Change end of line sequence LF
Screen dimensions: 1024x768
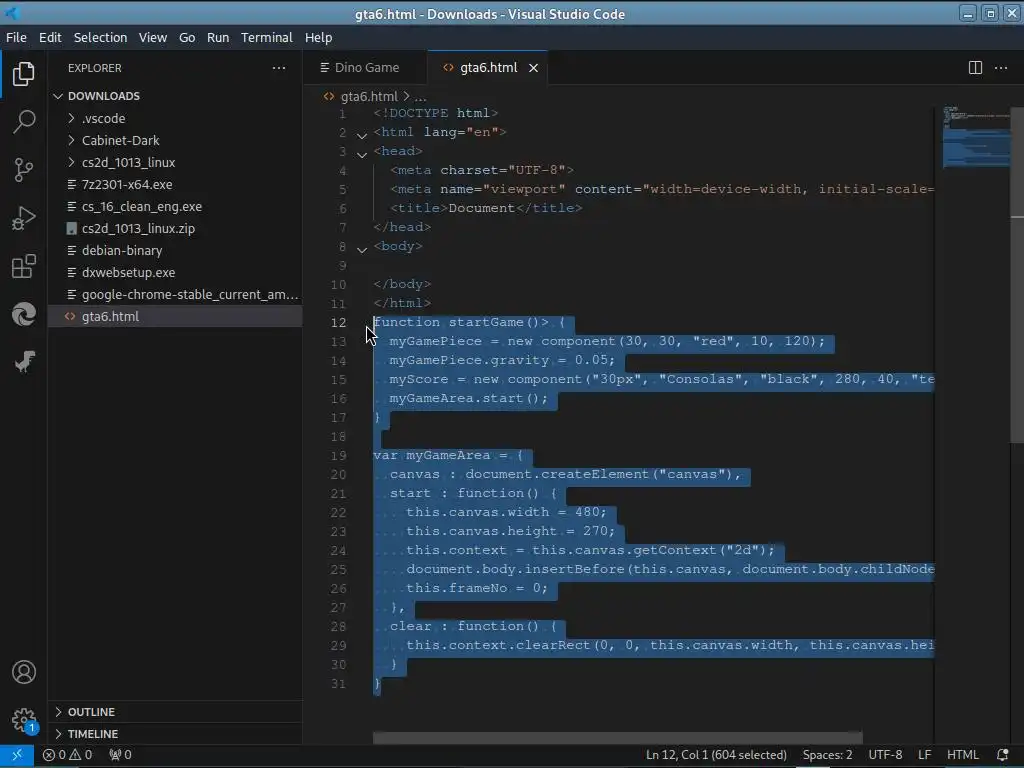(x=924, y=755)
